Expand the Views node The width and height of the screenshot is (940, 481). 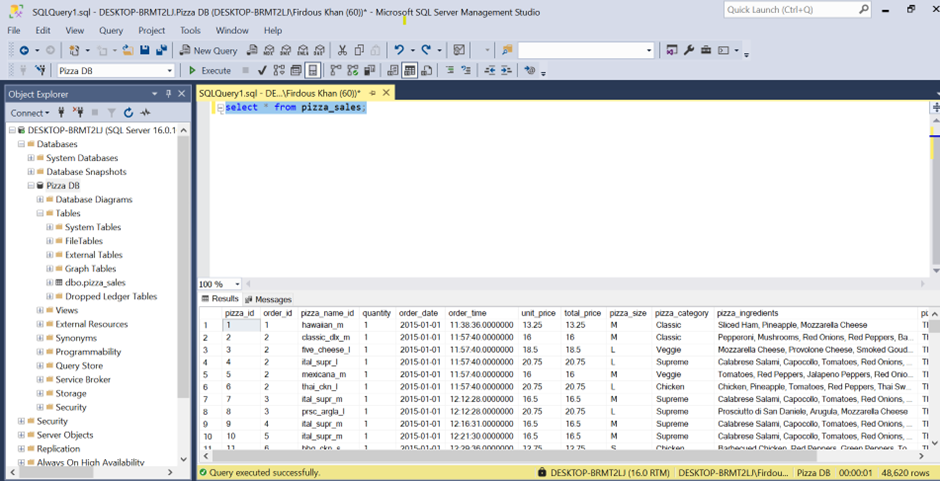point(40,310)
